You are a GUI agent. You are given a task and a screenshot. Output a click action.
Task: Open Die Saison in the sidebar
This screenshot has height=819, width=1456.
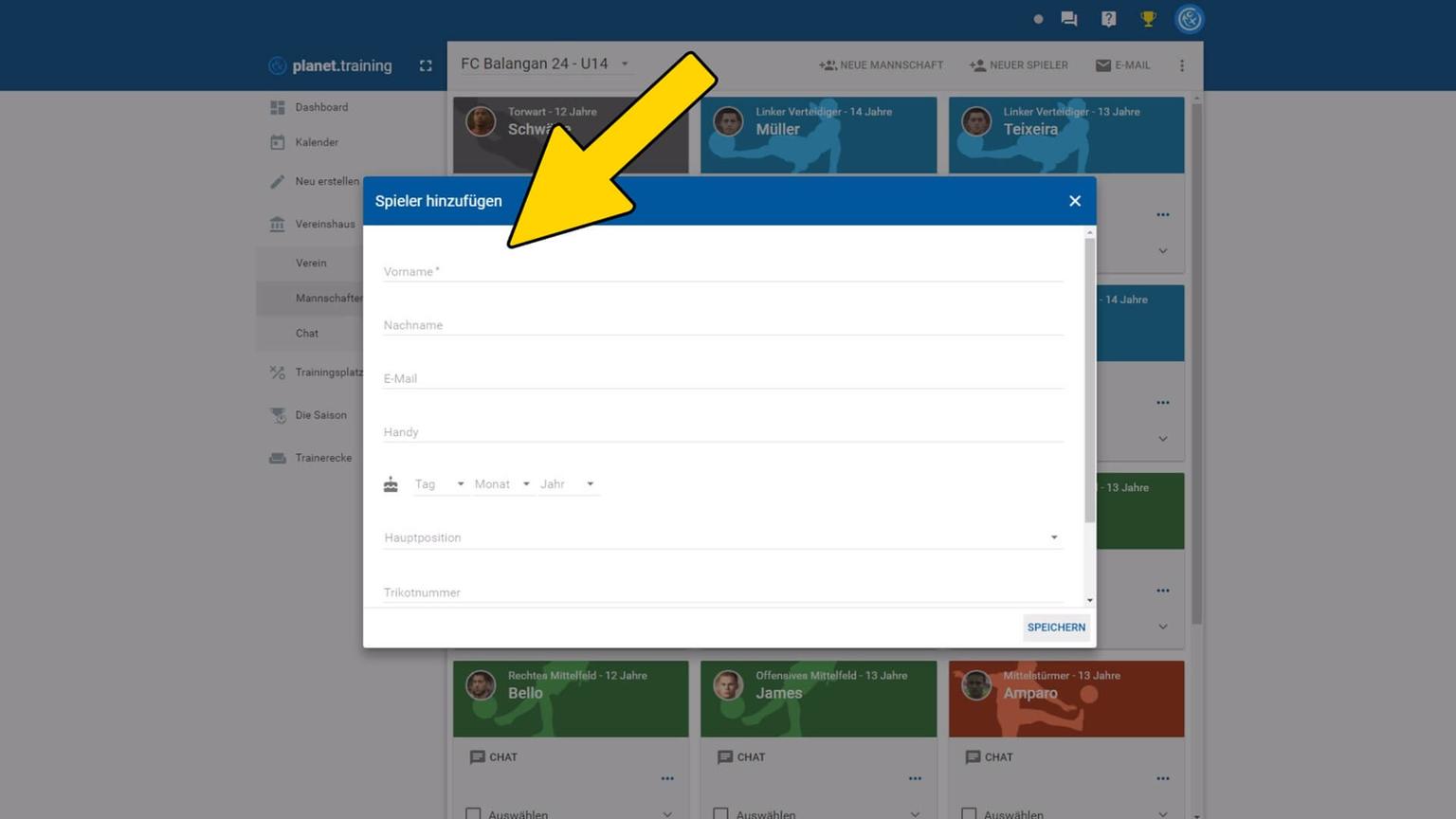(320, 415)
